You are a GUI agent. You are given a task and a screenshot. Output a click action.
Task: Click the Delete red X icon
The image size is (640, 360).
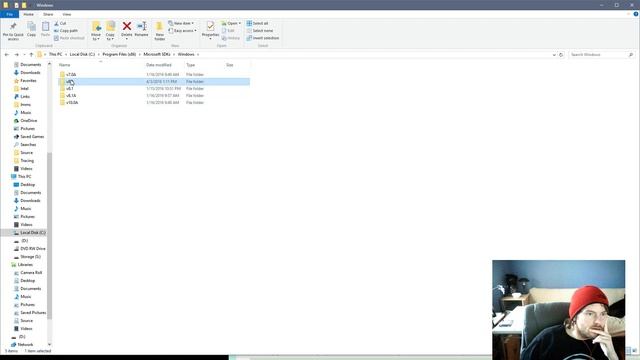tap(127, 26)
